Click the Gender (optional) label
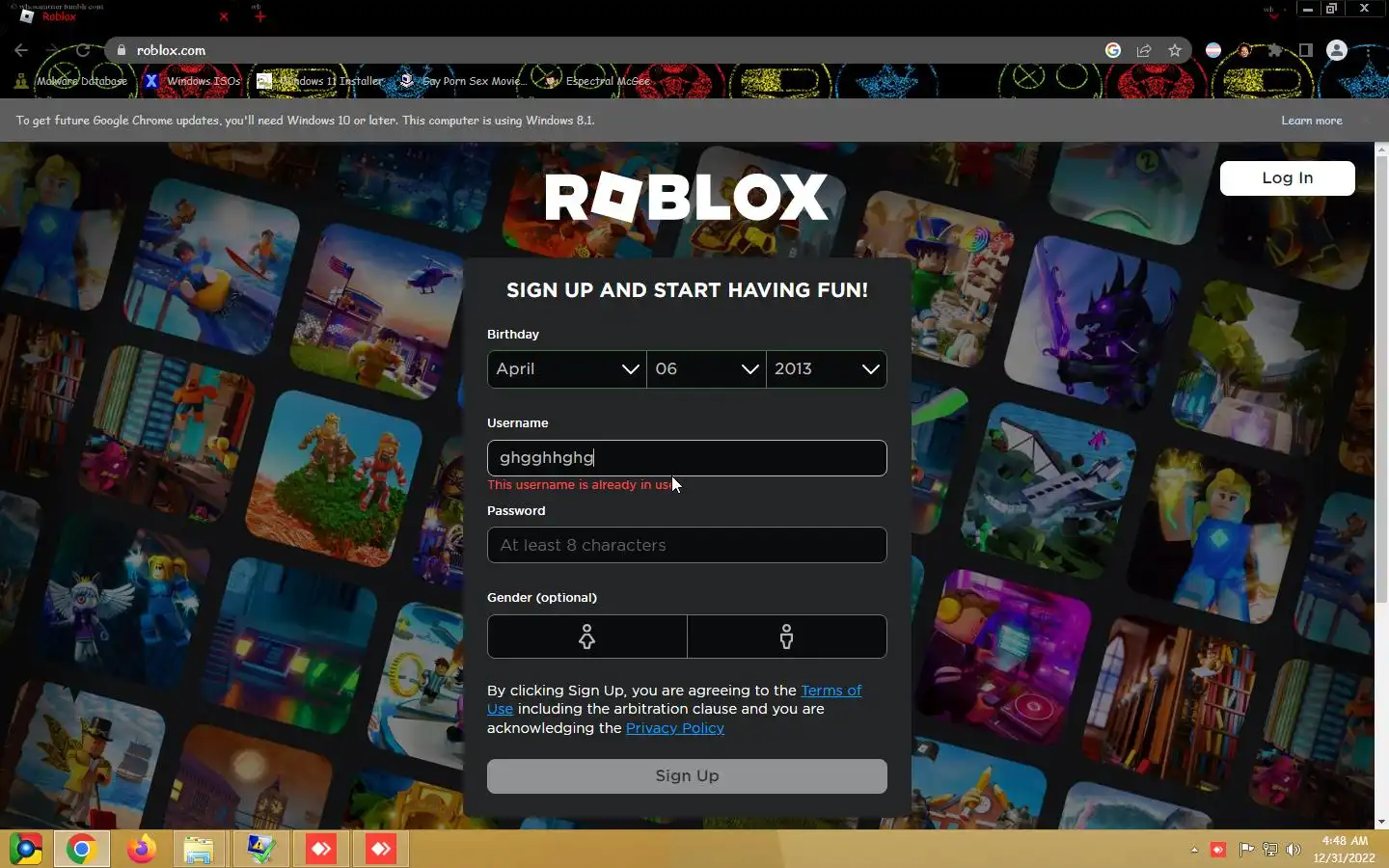This screenshot has width=1389, height=868. click(x=542, y=598)
